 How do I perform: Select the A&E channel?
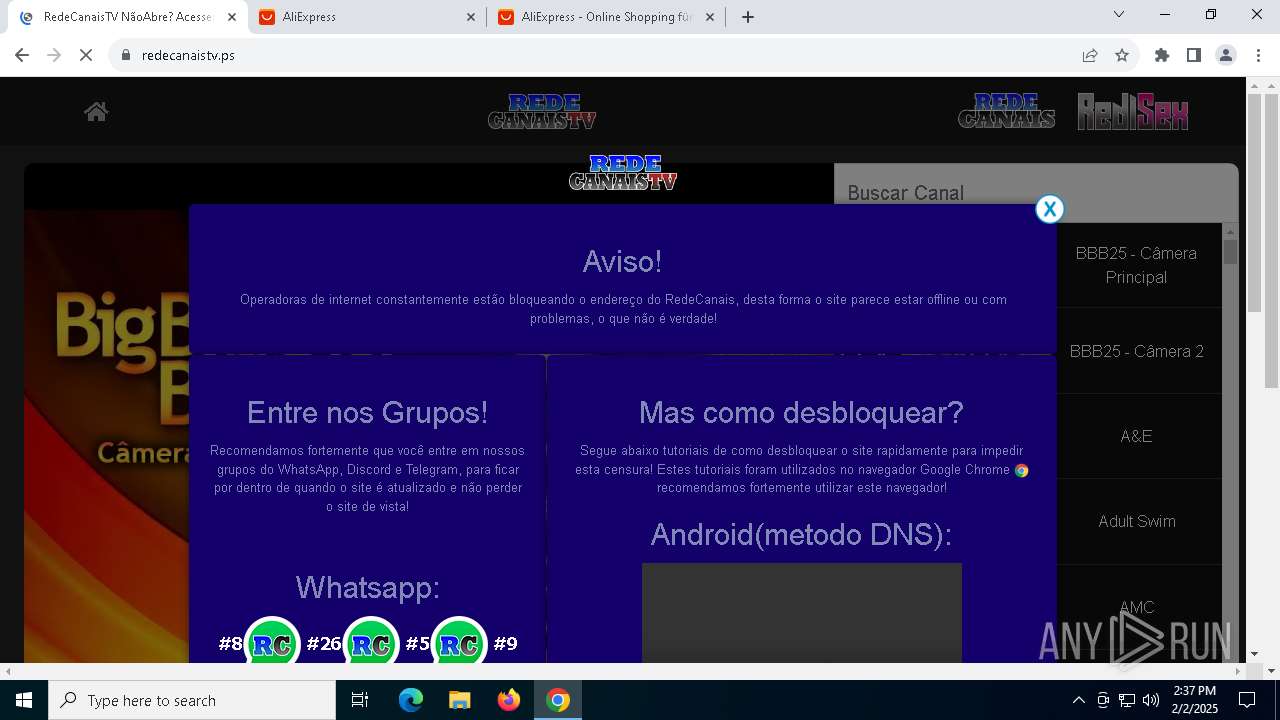[1136, 436]
